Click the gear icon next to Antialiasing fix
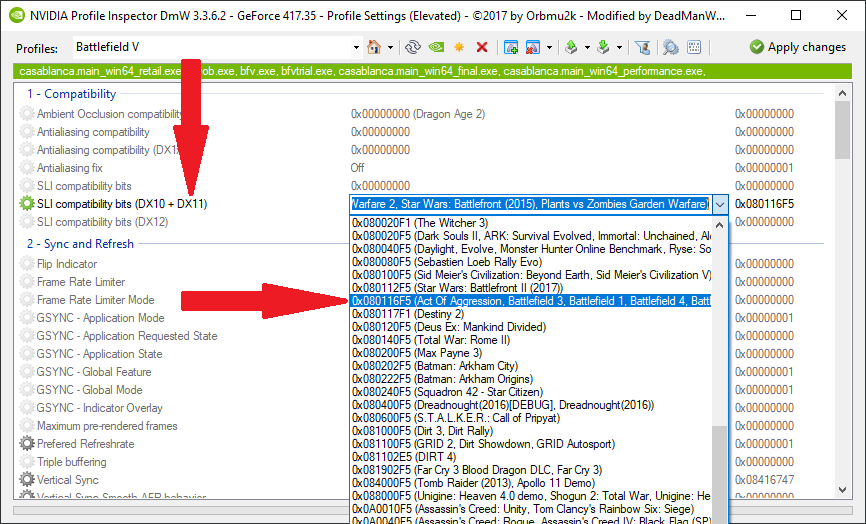 (27, 168)
